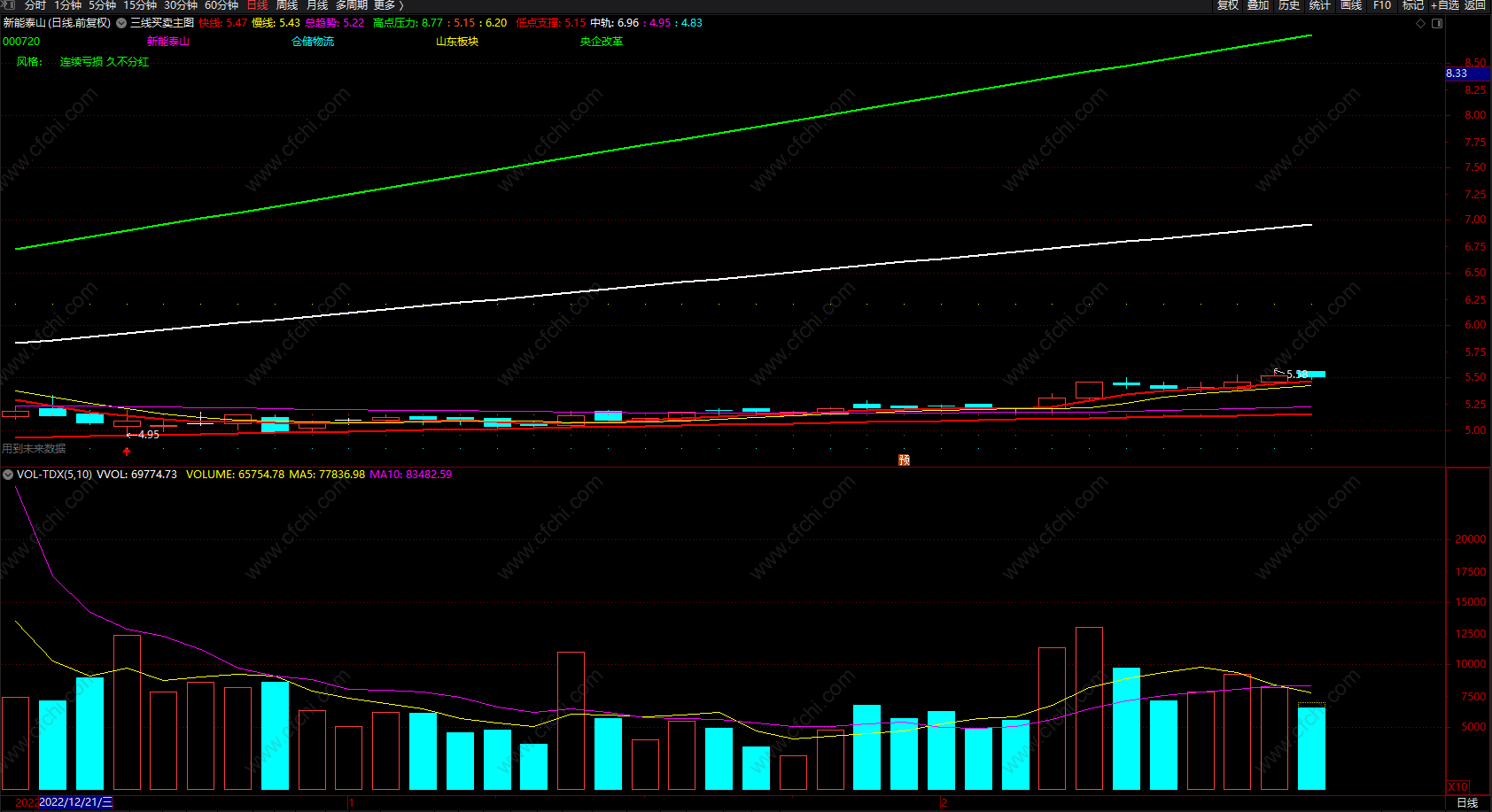The height and width of the screenshot is (812, 1492).
Task: Expand the main chart indicator dropdown arrow
Action: pos(121,23)
